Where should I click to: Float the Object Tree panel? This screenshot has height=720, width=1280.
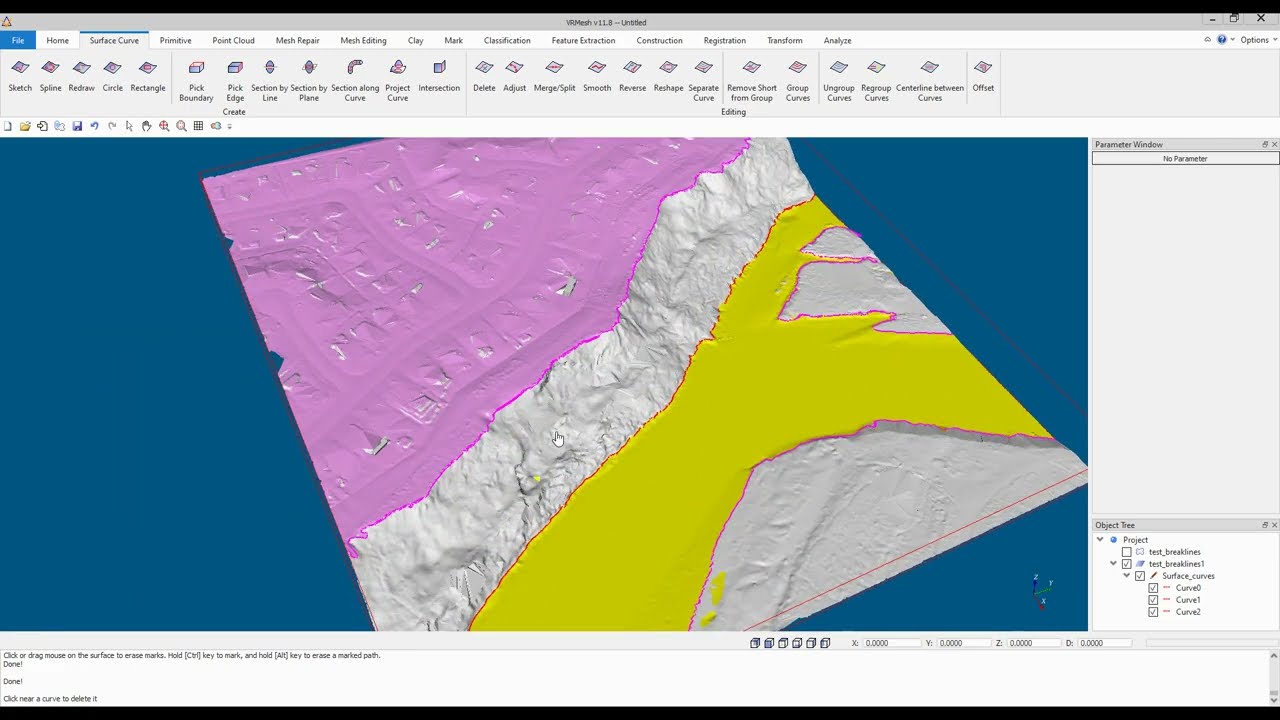(1264, 525)
